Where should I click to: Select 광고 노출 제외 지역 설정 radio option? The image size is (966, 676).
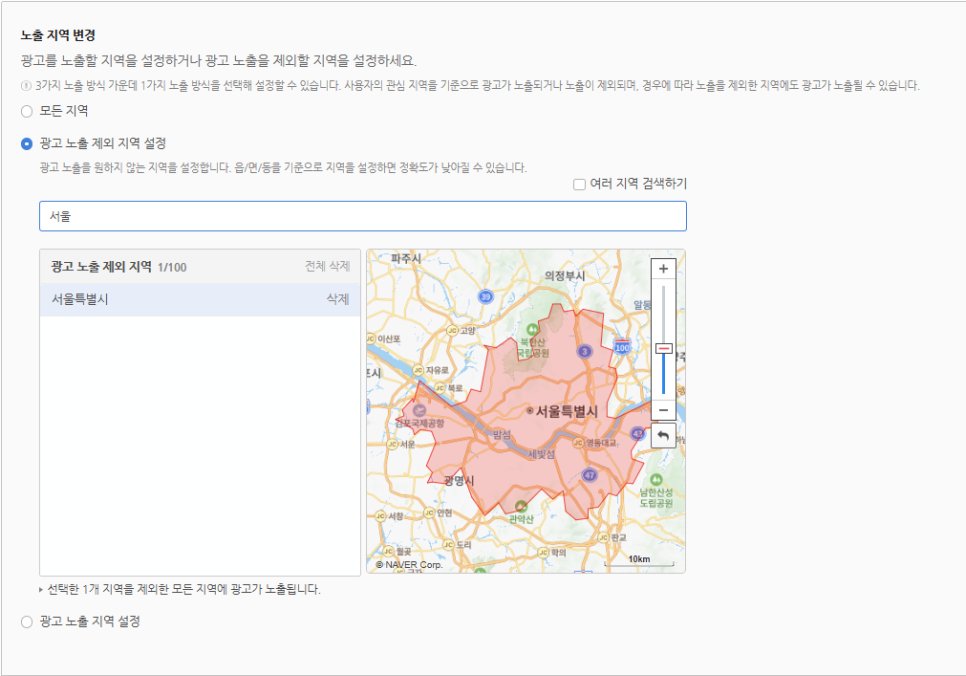pyautogui.click(x=27, y=144)
